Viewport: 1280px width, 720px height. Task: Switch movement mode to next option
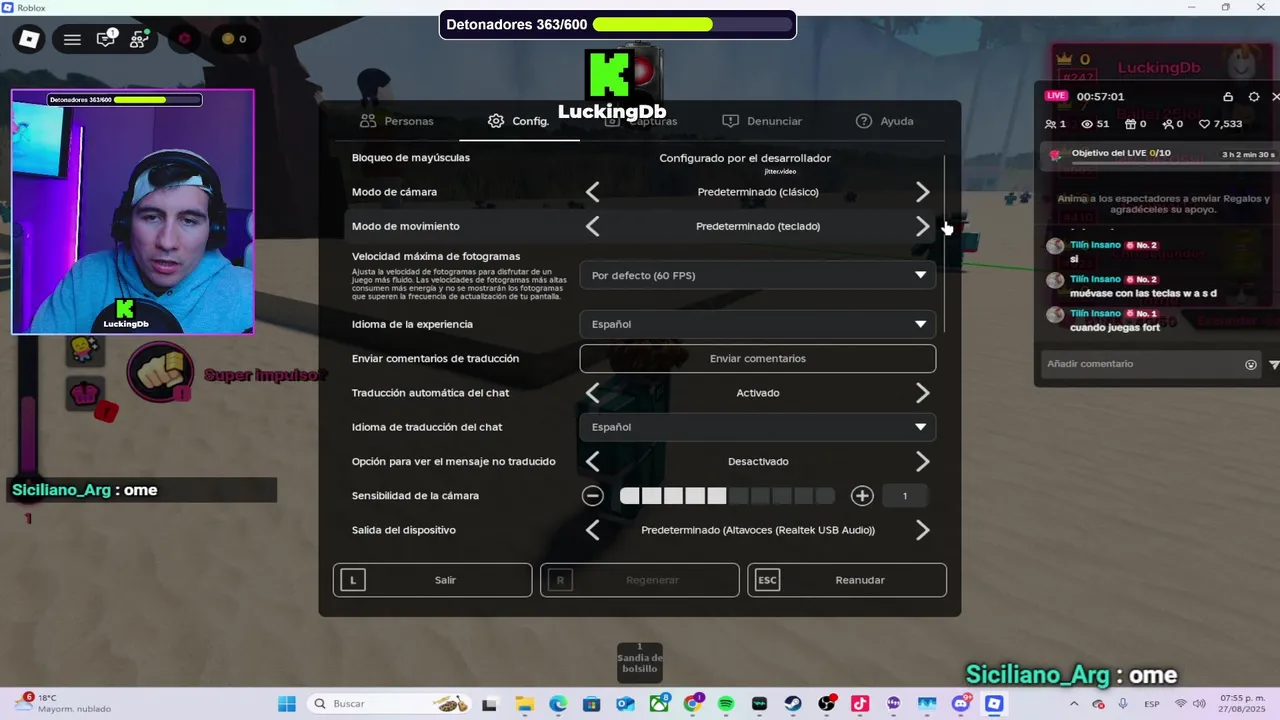(922, 226)
